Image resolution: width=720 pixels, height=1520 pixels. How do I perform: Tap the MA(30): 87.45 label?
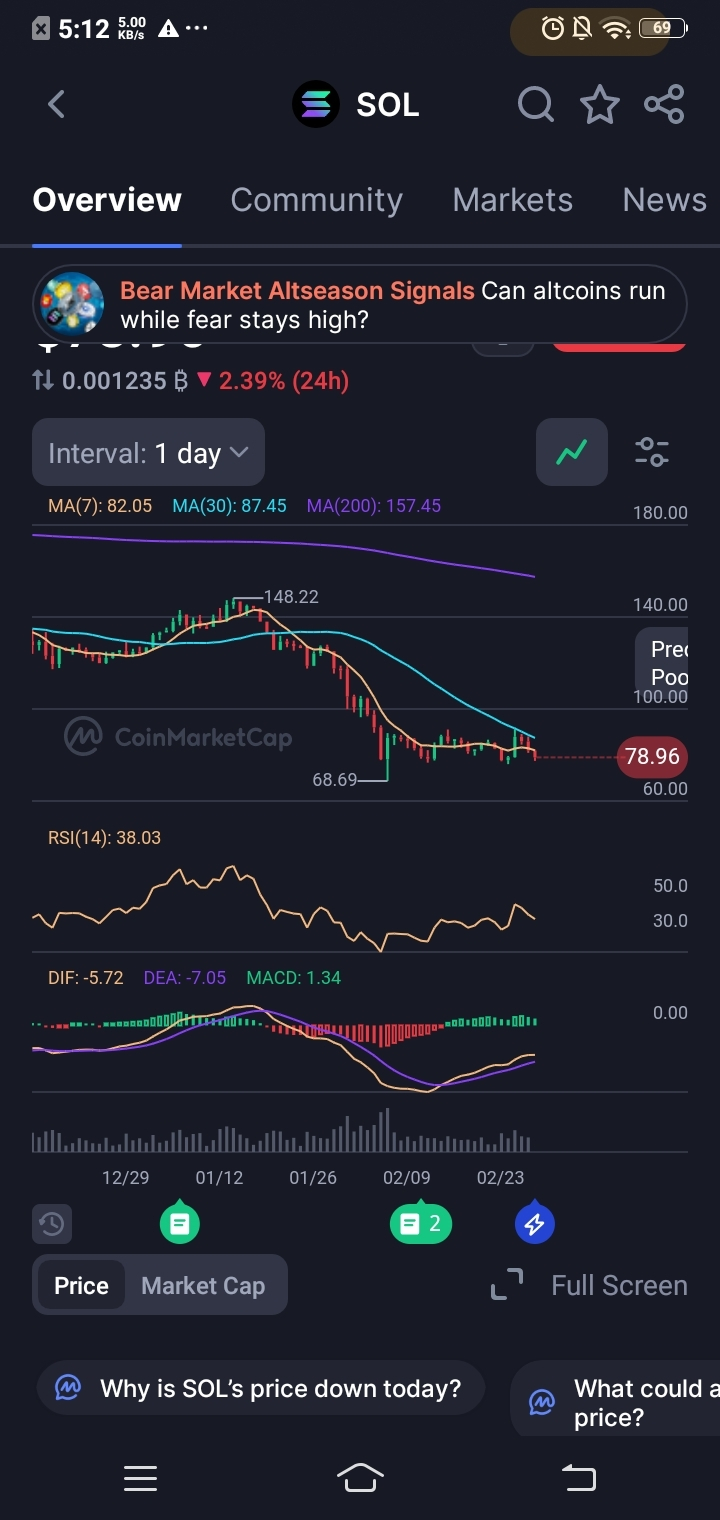229,506
